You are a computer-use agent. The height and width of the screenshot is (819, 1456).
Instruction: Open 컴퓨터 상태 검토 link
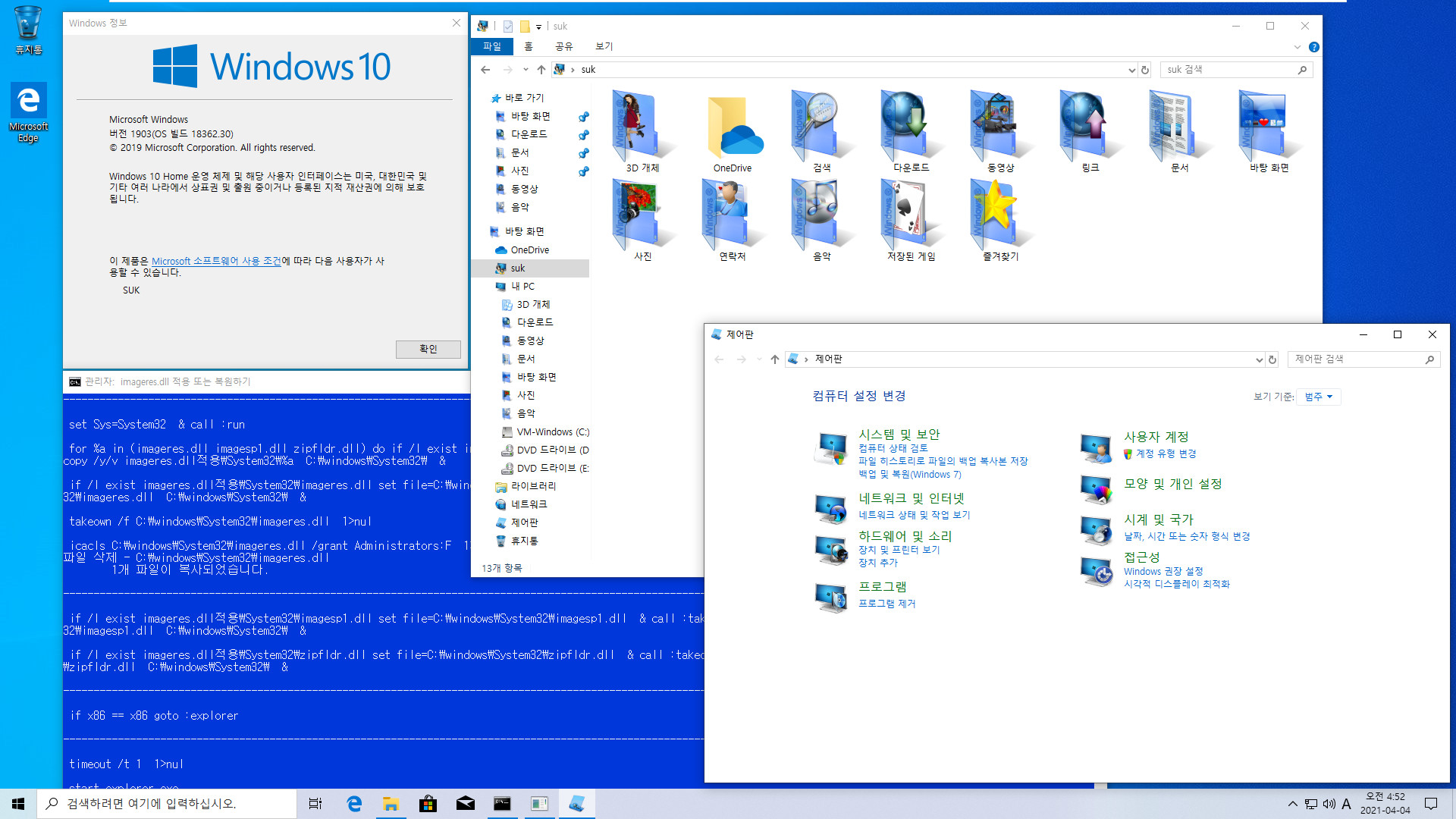point(893,448)
